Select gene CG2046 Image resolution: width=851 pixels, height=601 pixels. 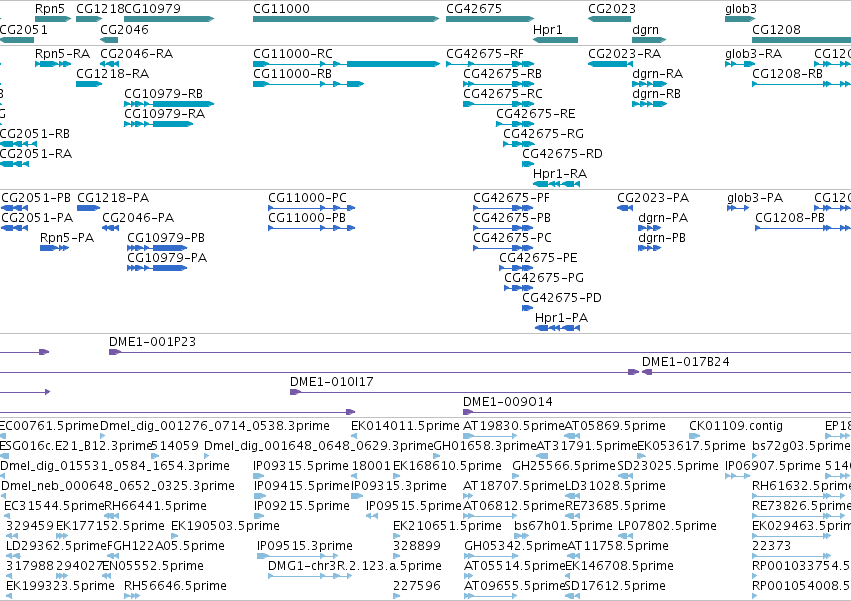pyautogui.click(x=109, y=40)
